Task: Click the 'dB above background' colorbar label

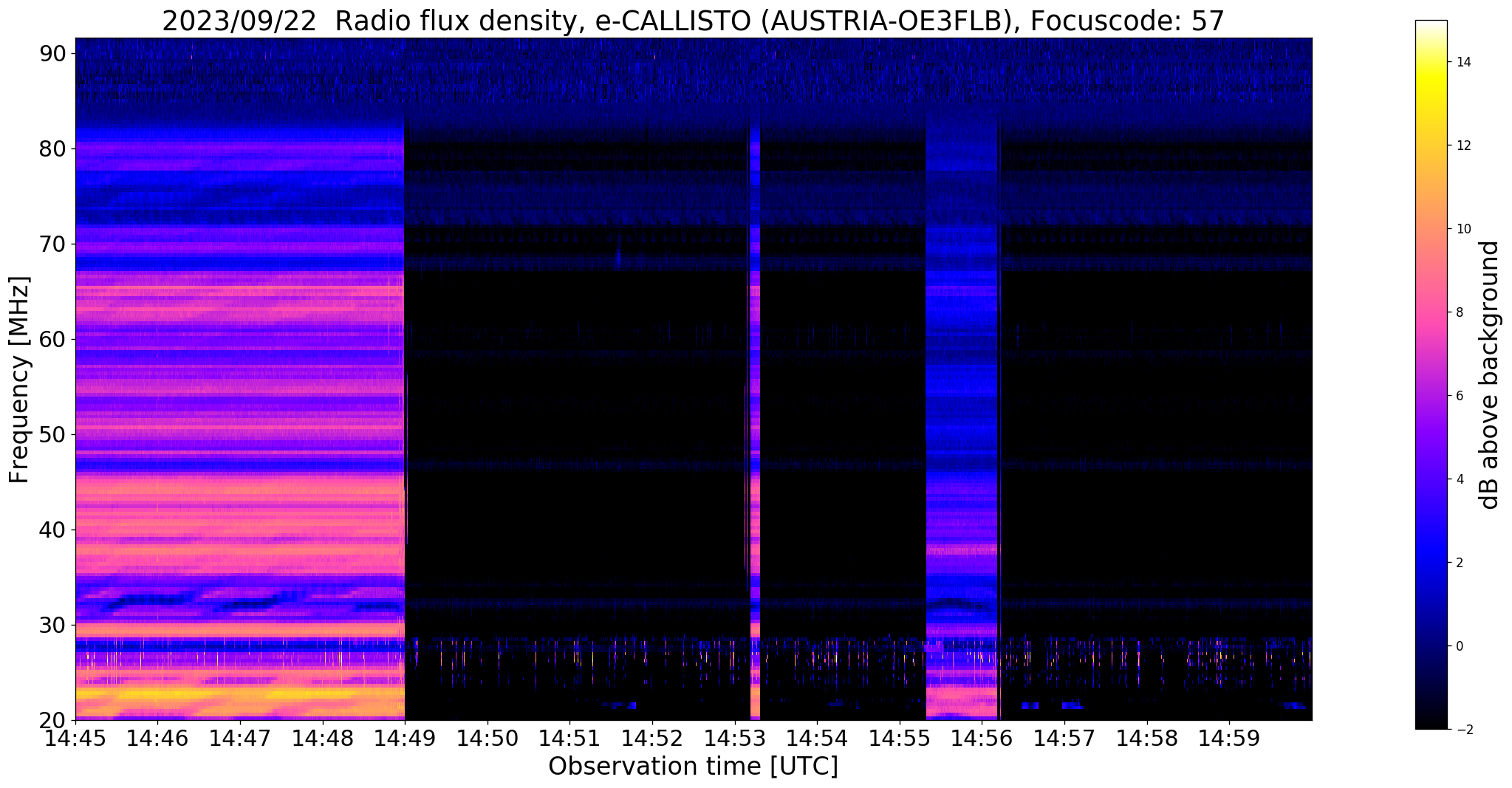Action: click(1490, 375)
